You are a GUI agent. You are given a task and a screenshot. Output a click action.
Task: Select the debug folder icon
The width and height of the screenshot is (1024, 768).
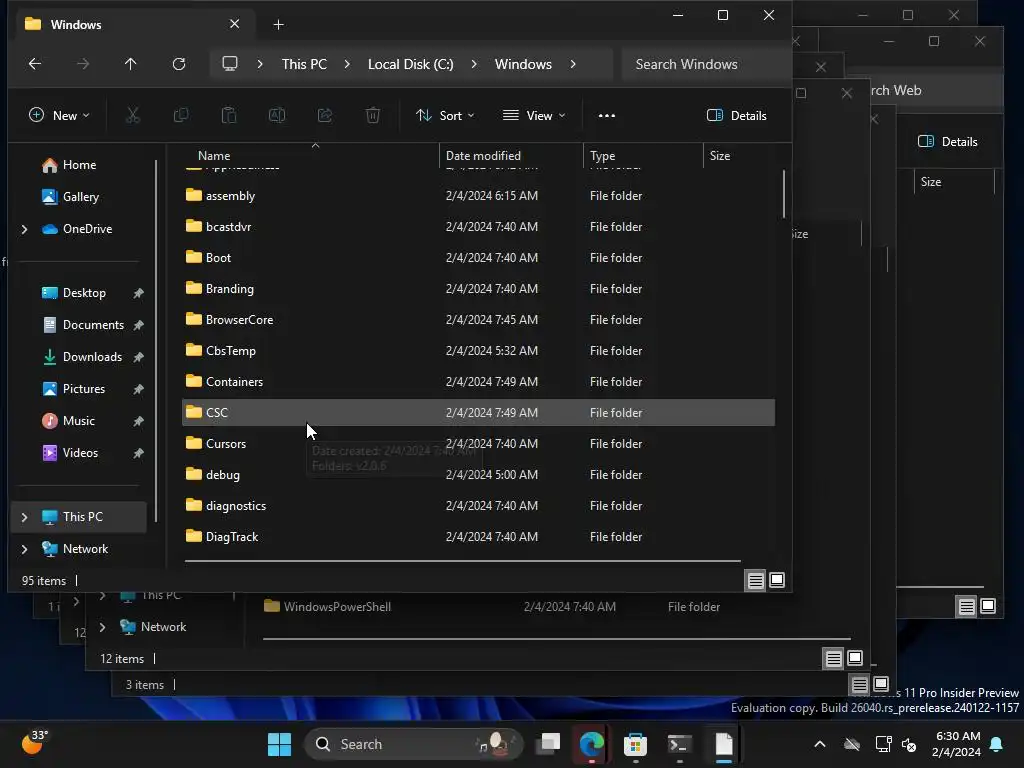[193, 474]
